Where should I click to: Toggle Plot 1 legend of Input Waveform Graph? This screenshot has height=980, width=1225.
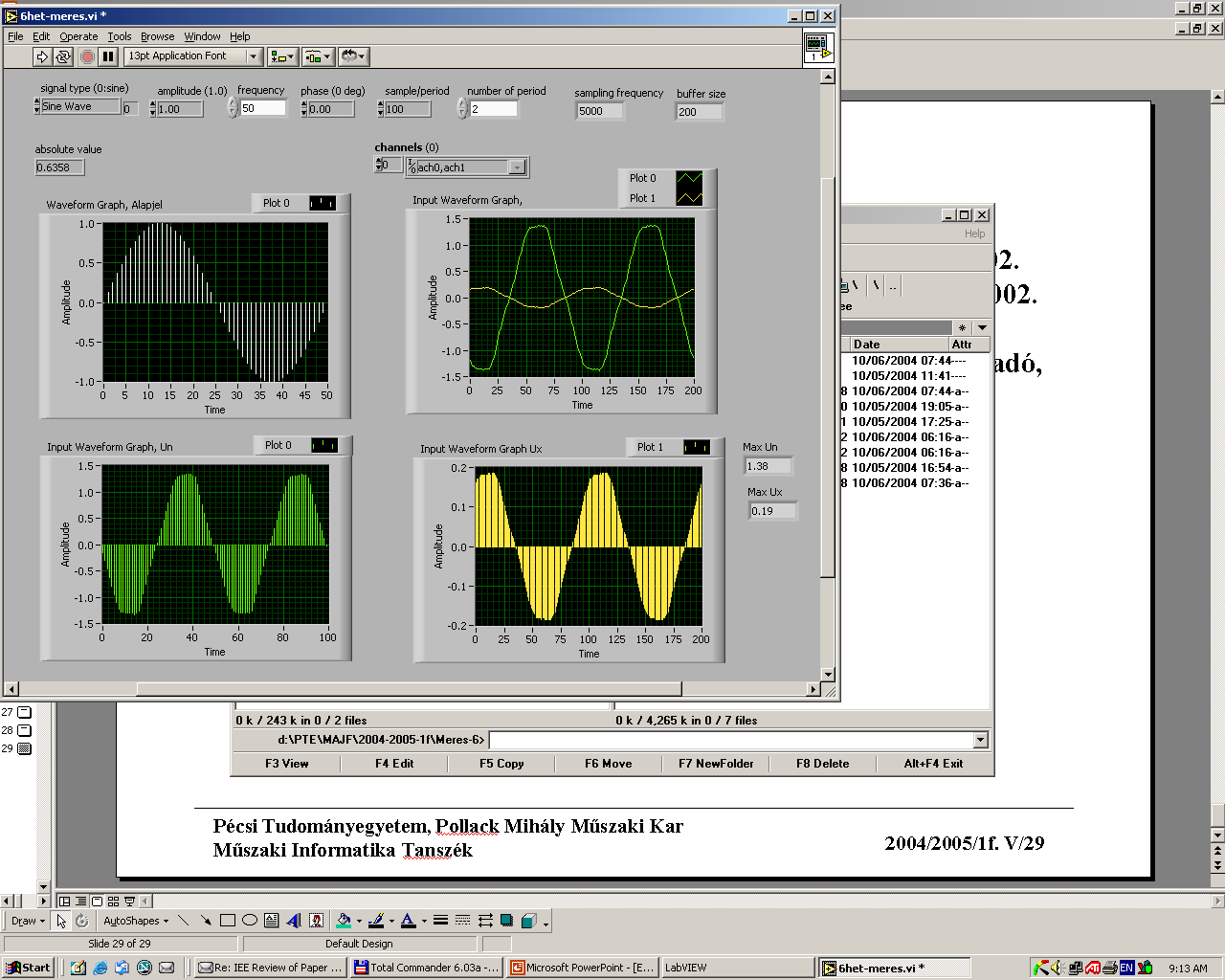tap(689, 198)
